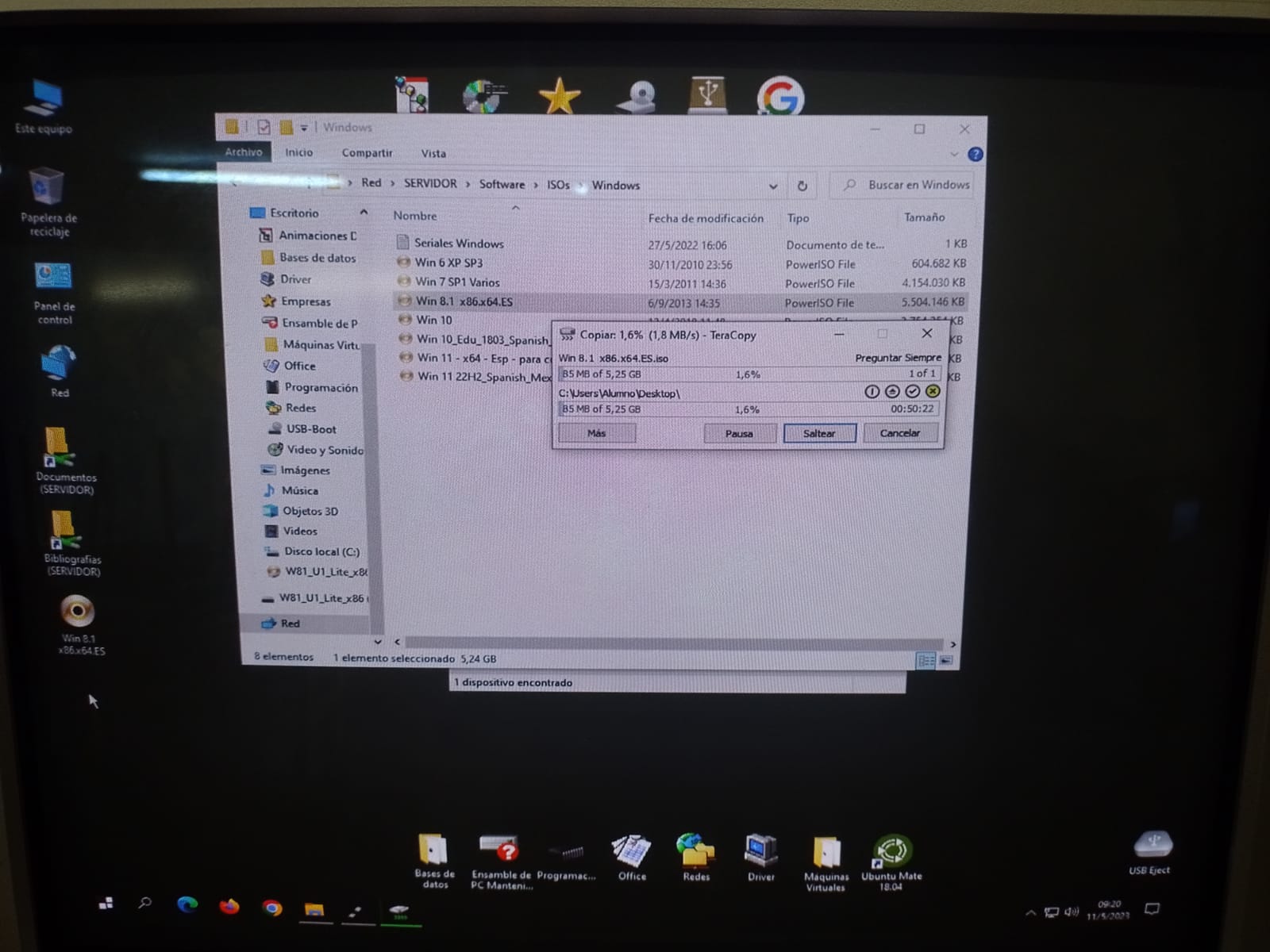Click the TeraCopy shutdown-when-done power icon
1270x952 pixels.
tap(872, 391)
